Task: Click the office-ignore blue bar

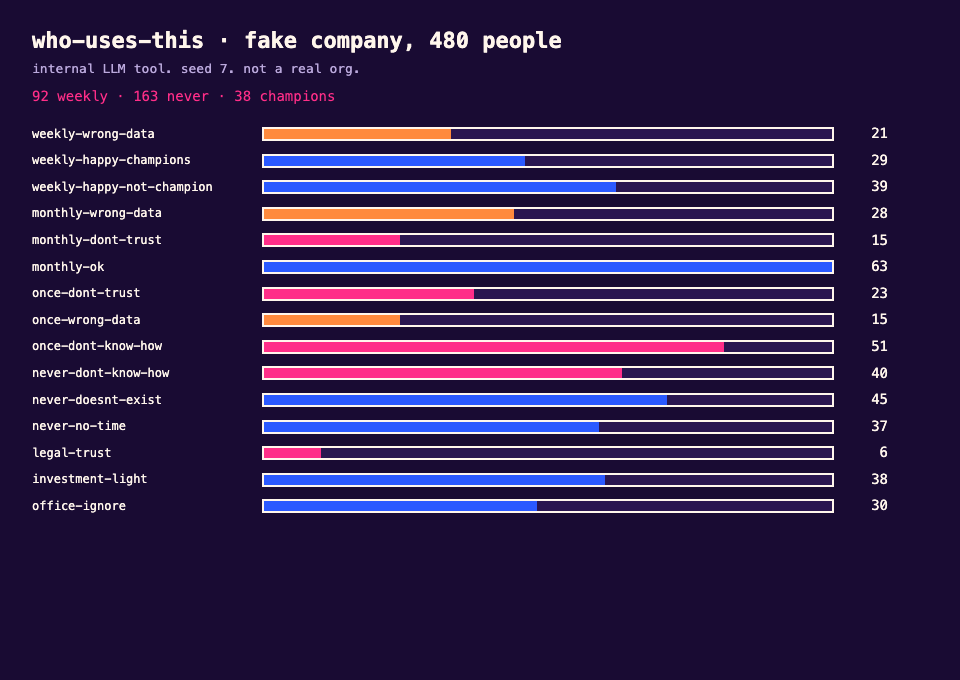Action: [x=400, y=506]
